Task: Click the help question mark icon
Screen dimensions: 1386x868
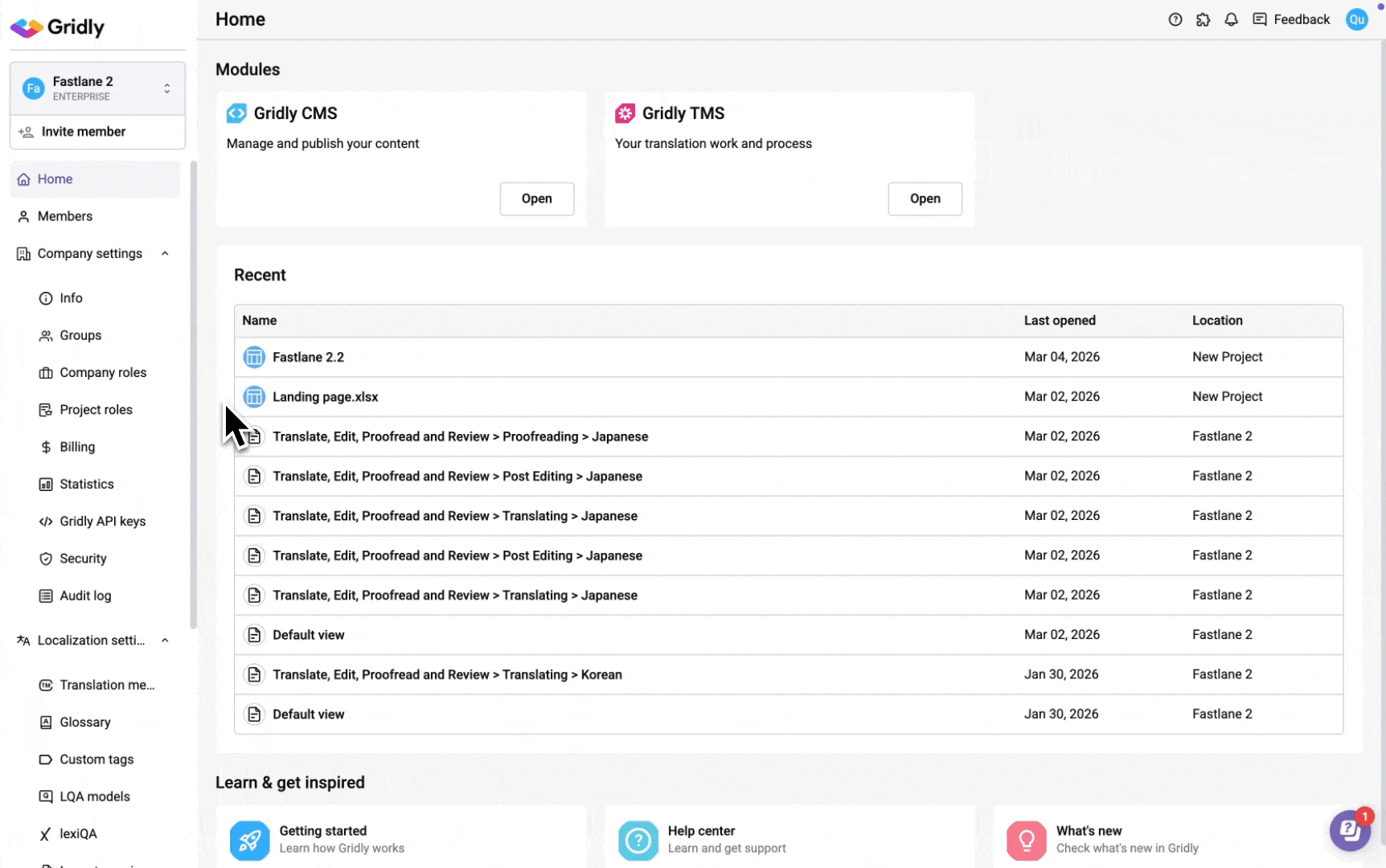Action: (1175, 19)
